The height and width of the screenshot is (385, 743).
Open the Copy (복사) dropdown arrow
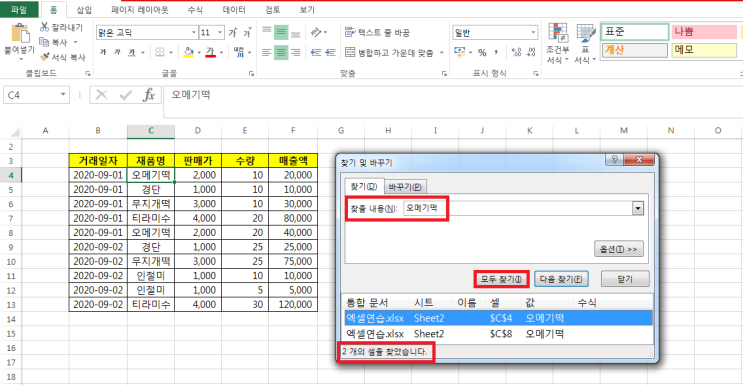(75, 42)
